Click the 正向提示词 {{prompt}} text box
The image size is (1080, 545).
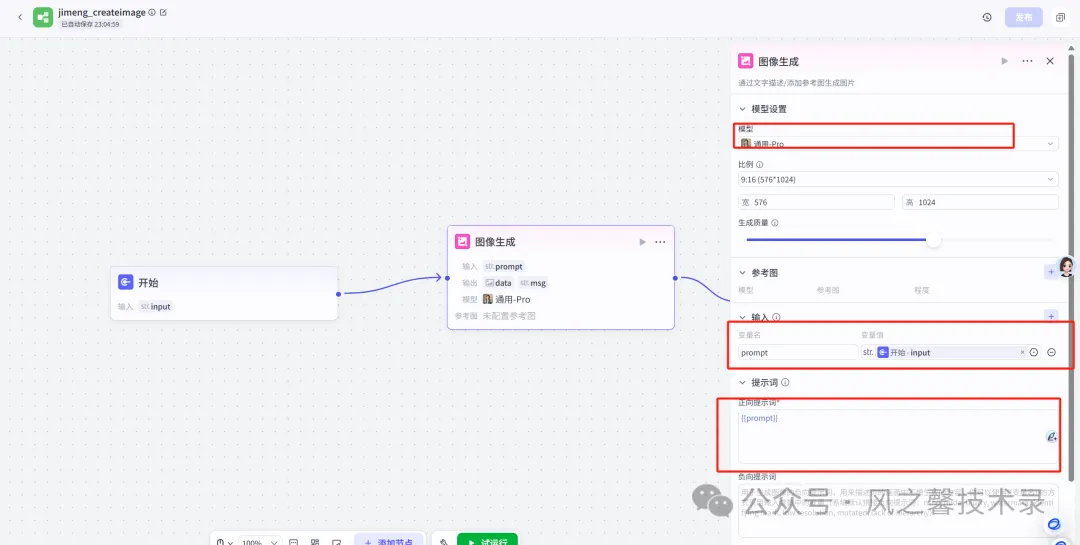click(898, 436)
